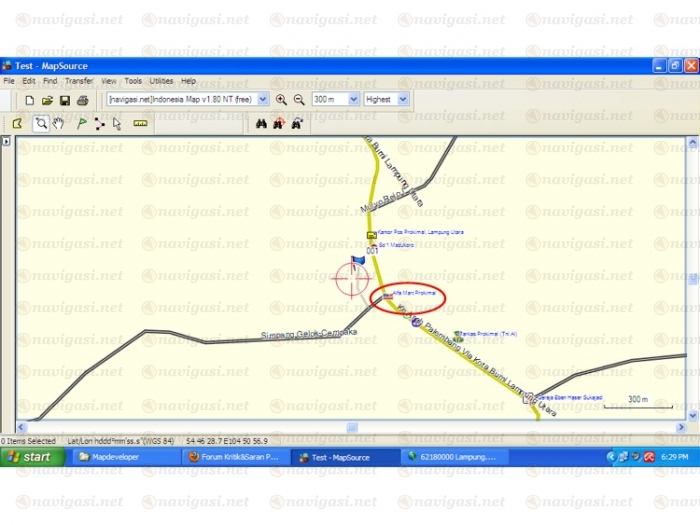700x525 pixels.
Task: Click the New file icon
Action: (x=30, y=100)
